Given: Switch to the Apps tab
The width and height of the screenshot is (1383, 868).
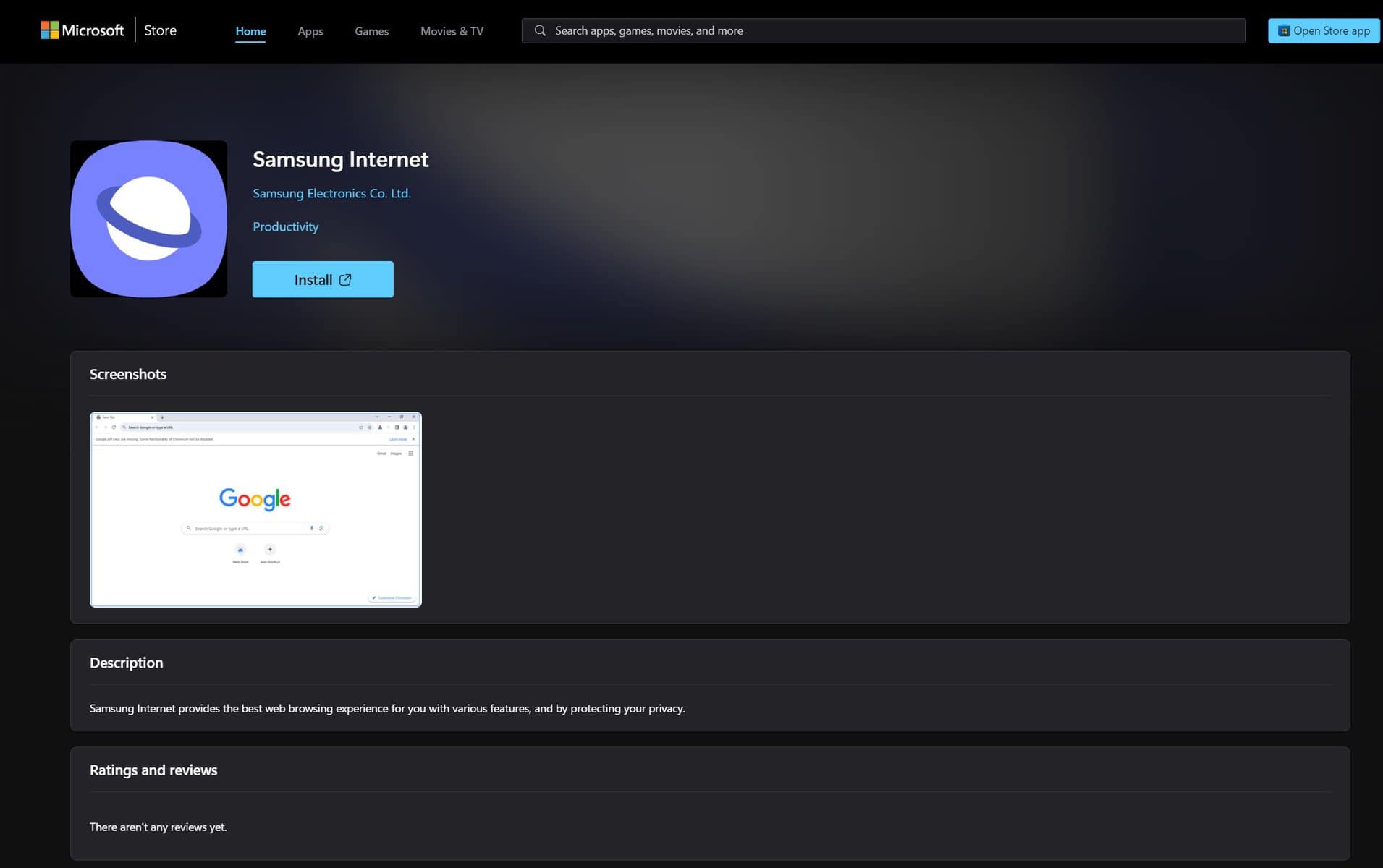Looking at the screenshot, I should pos(310,31).
